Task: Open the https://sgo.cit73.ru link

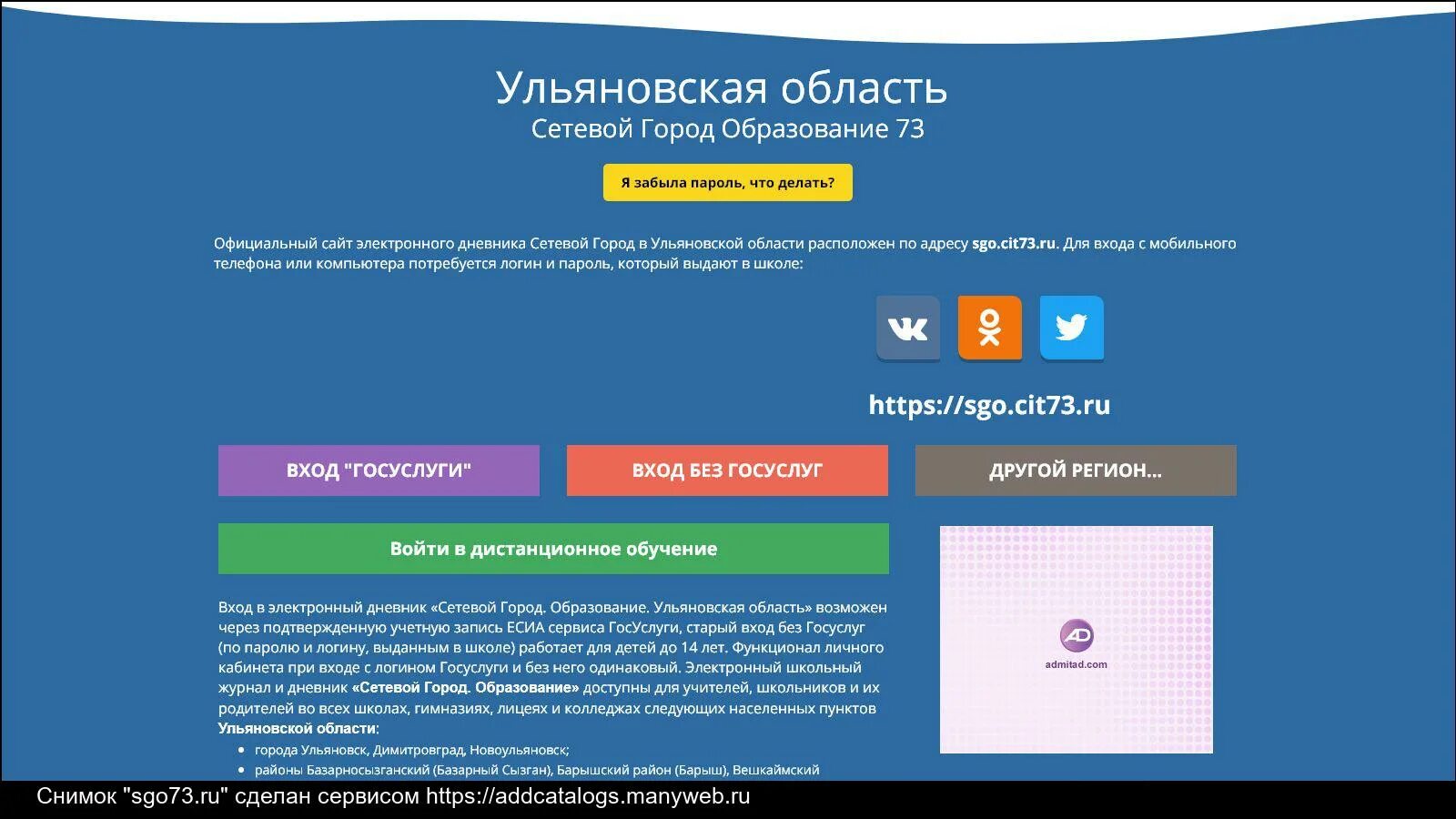Action: (989, 405)
